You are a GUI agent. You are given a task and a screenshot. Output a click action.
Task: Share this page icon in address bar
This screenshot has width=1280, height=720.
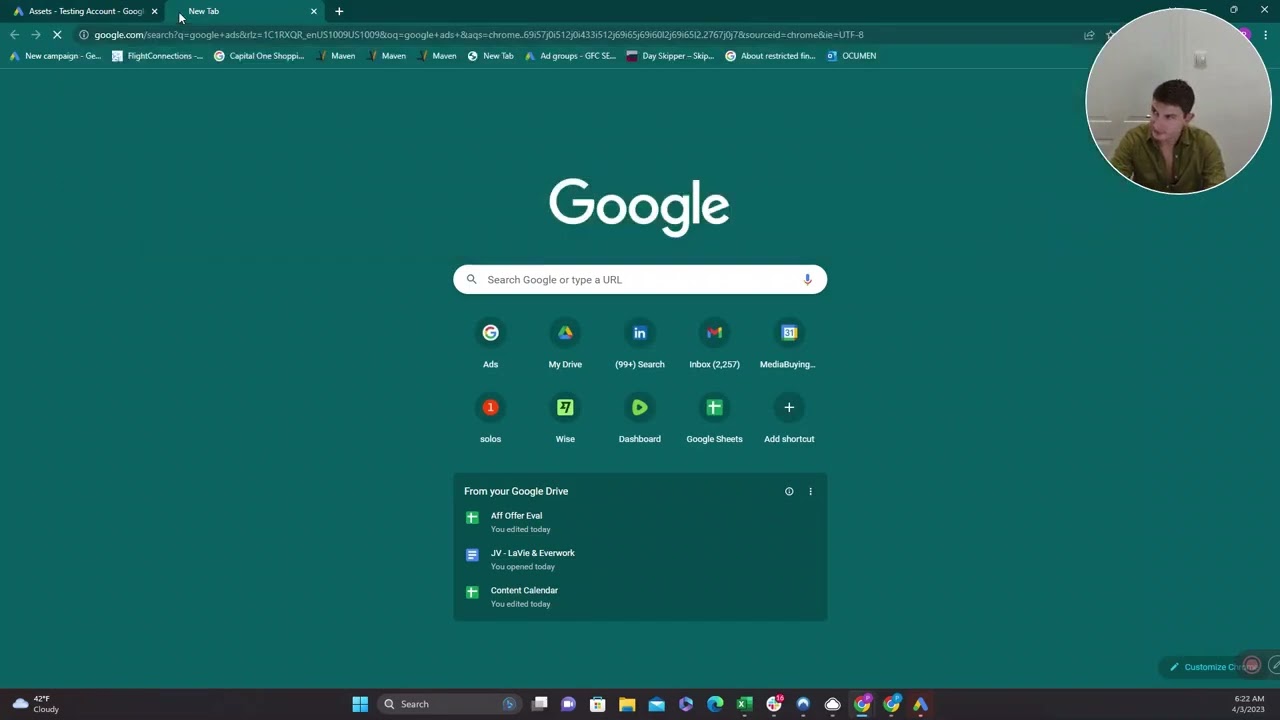(x=1089, y=35)
